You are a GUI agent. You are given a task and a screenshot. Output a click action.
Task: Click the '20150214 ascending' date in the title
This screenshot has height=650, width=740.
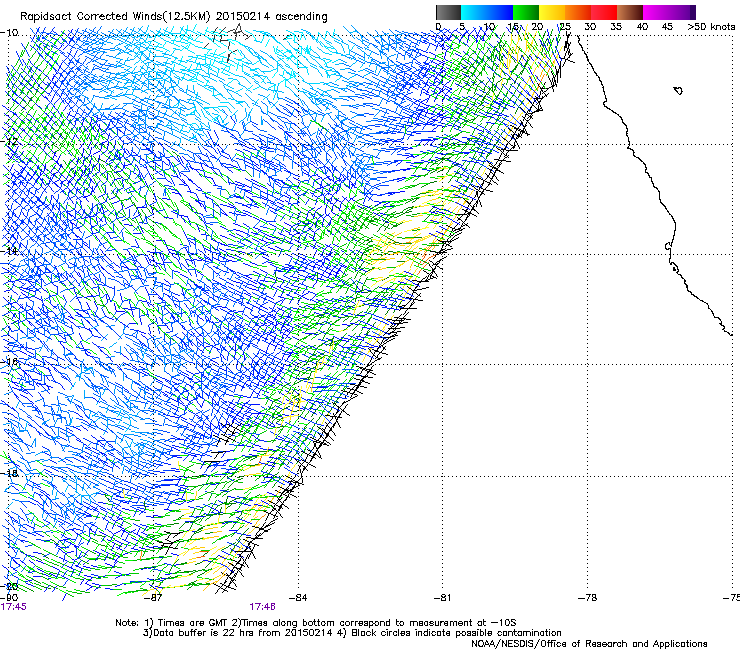pyautogui.click(x=272, y=17)
